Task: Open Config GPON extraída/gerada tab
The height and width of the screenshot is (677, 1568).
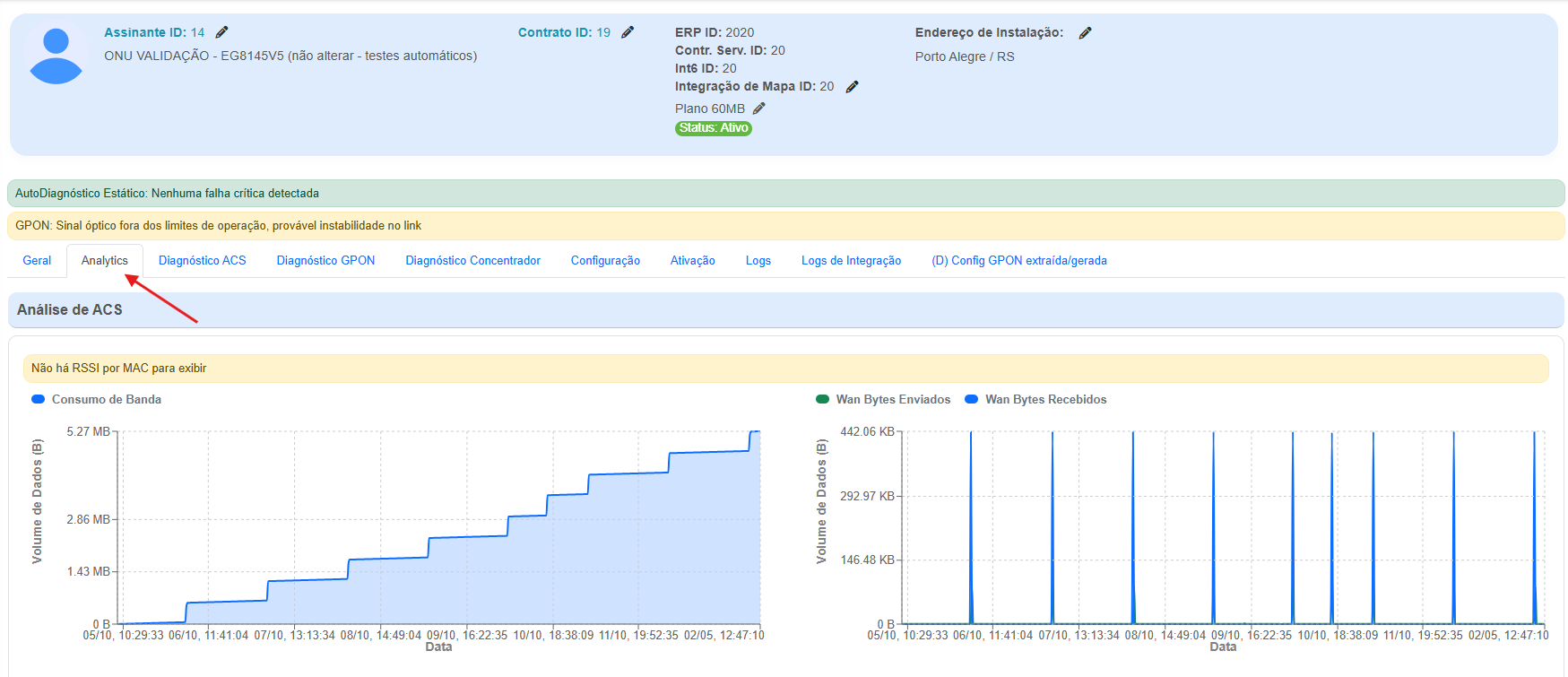Action: tap(1018, 261)
